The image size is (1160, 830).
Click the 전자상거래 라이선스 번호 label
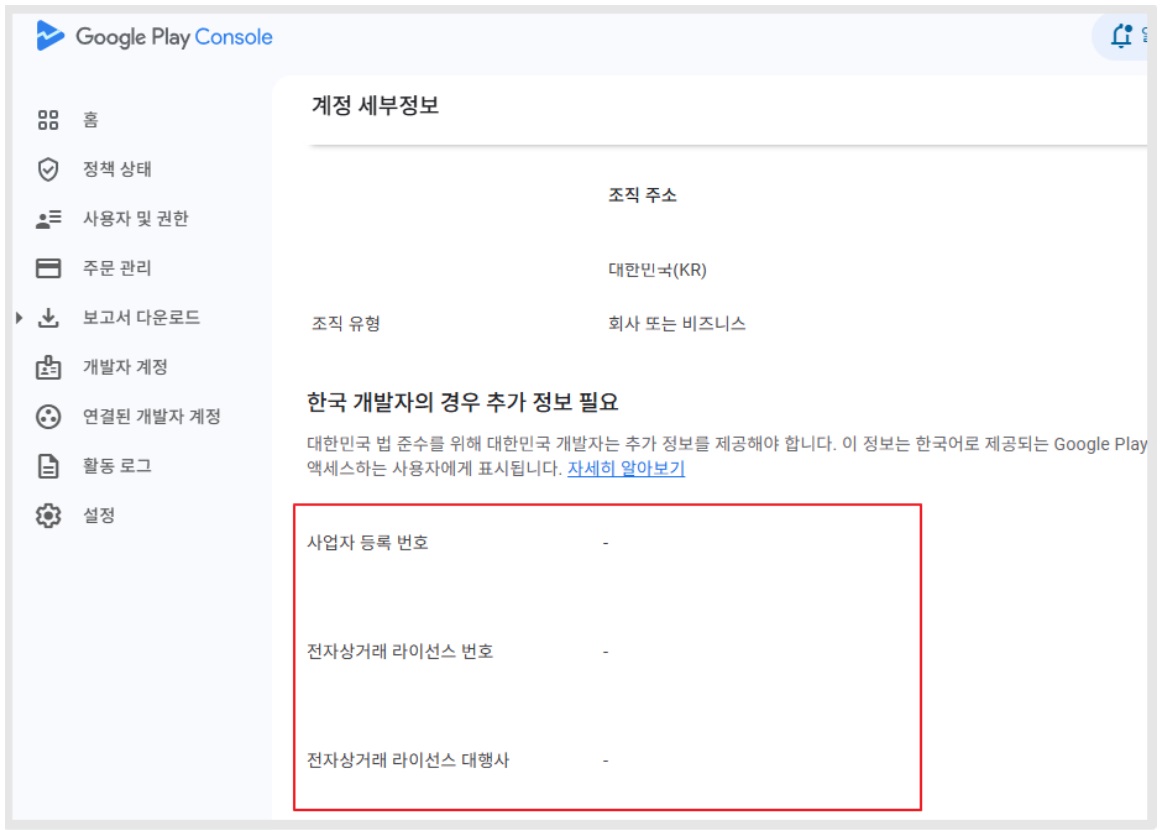tap(399, 652)
